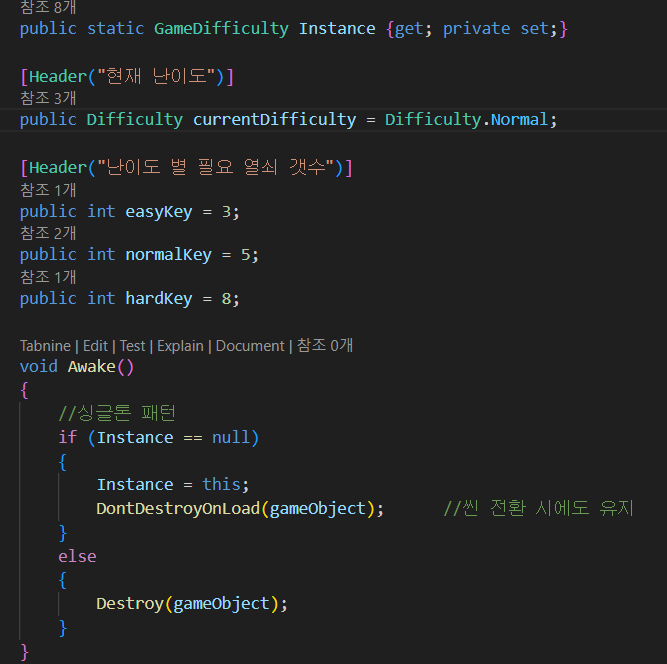Click the Header attribute with '현재 난이도'
The image size is (667, 664).
pos(127,77)
